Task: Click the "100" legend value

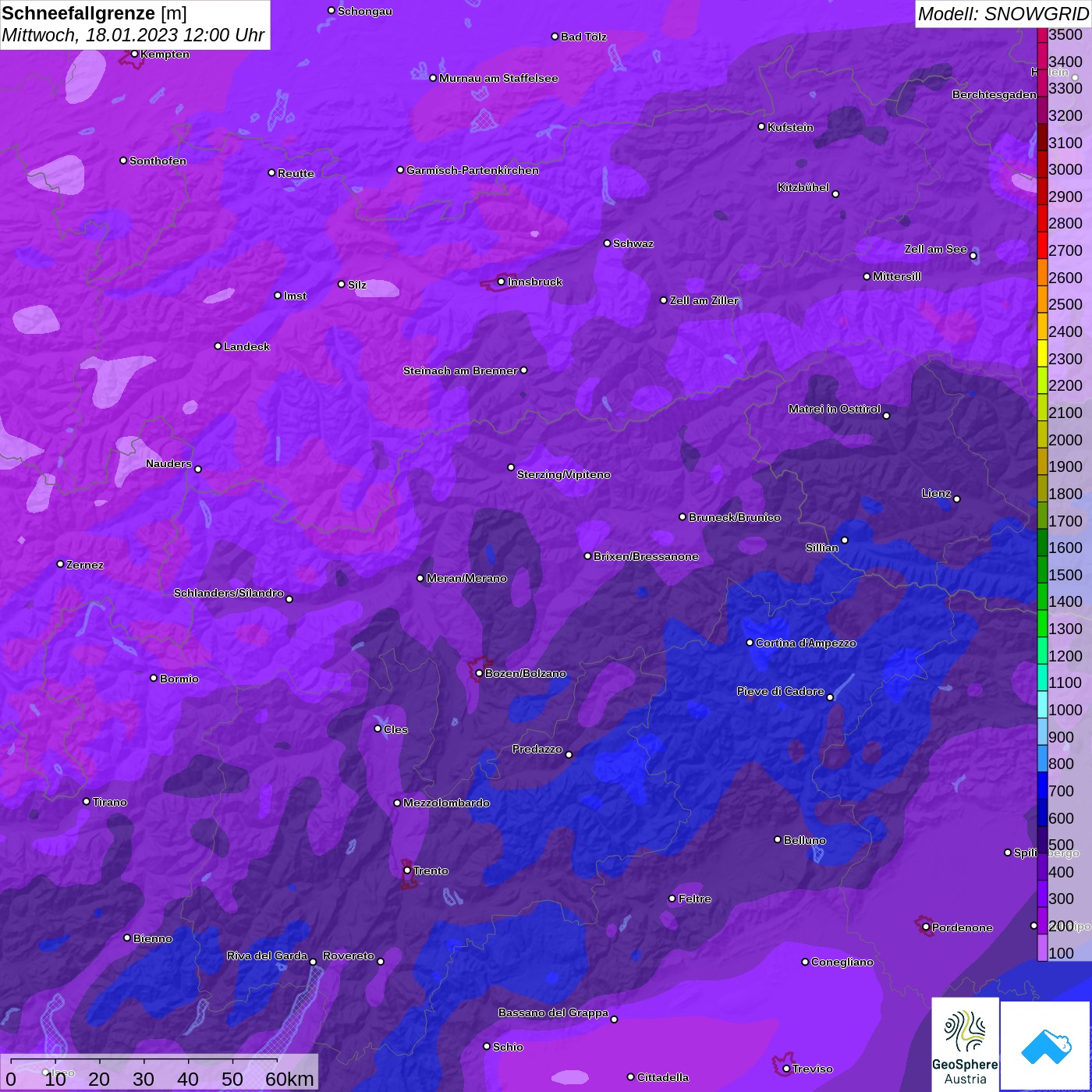Action: pos(1062,953)
